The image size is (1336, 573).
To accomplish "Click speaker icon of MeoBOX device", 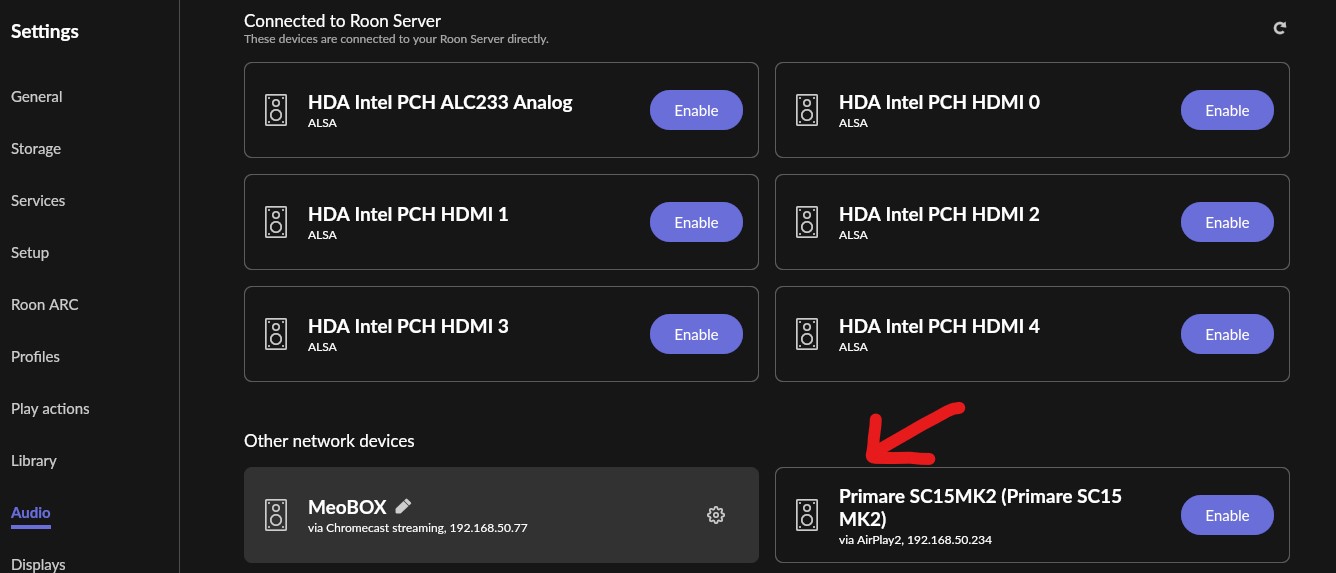I will click(276, 515).
